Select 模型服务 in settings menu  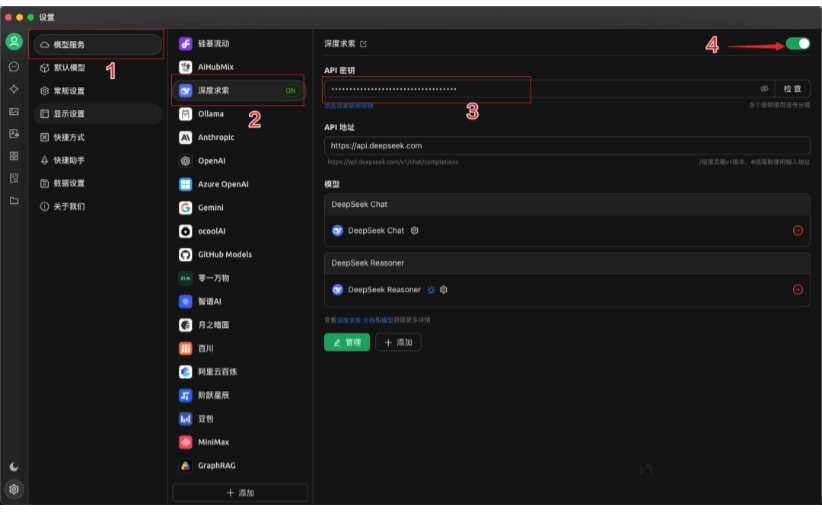pyautogui.click(x=98, y=45)
